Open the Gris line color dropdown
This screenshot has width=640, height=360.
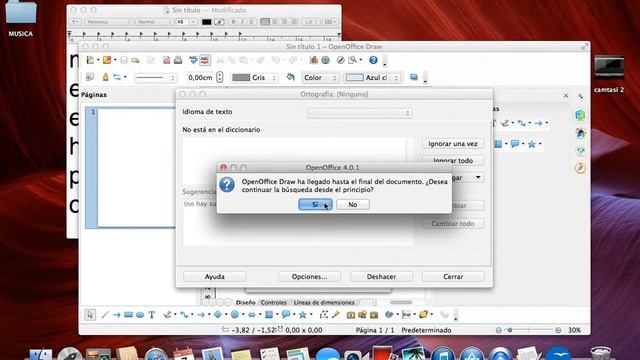coord(254,77)
